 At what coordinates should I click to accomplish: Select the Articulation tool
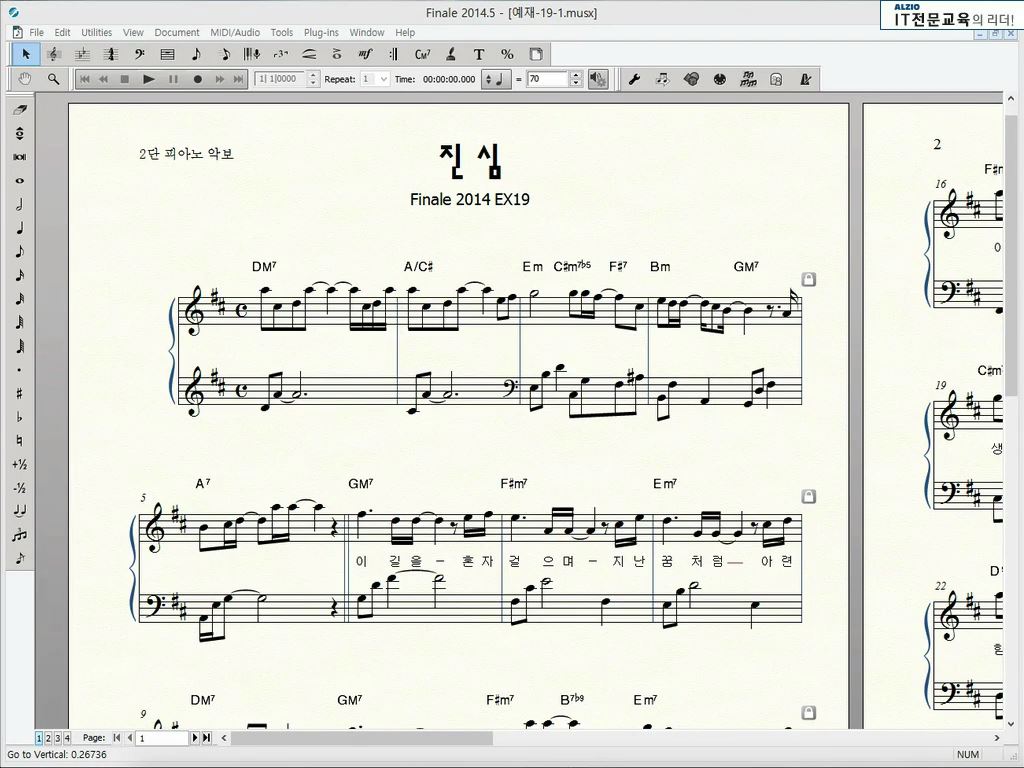pyautogui.click(x=337, y=54)
